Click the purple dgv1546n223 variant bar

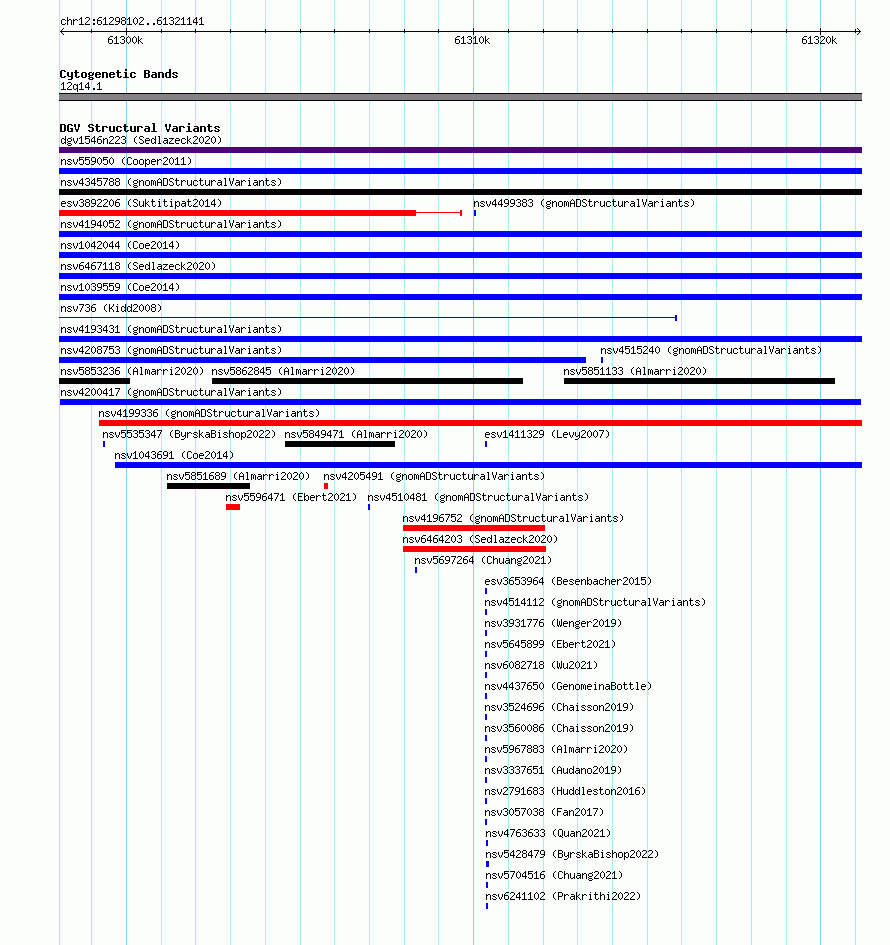pyautogui.click(x=460, y=150)
